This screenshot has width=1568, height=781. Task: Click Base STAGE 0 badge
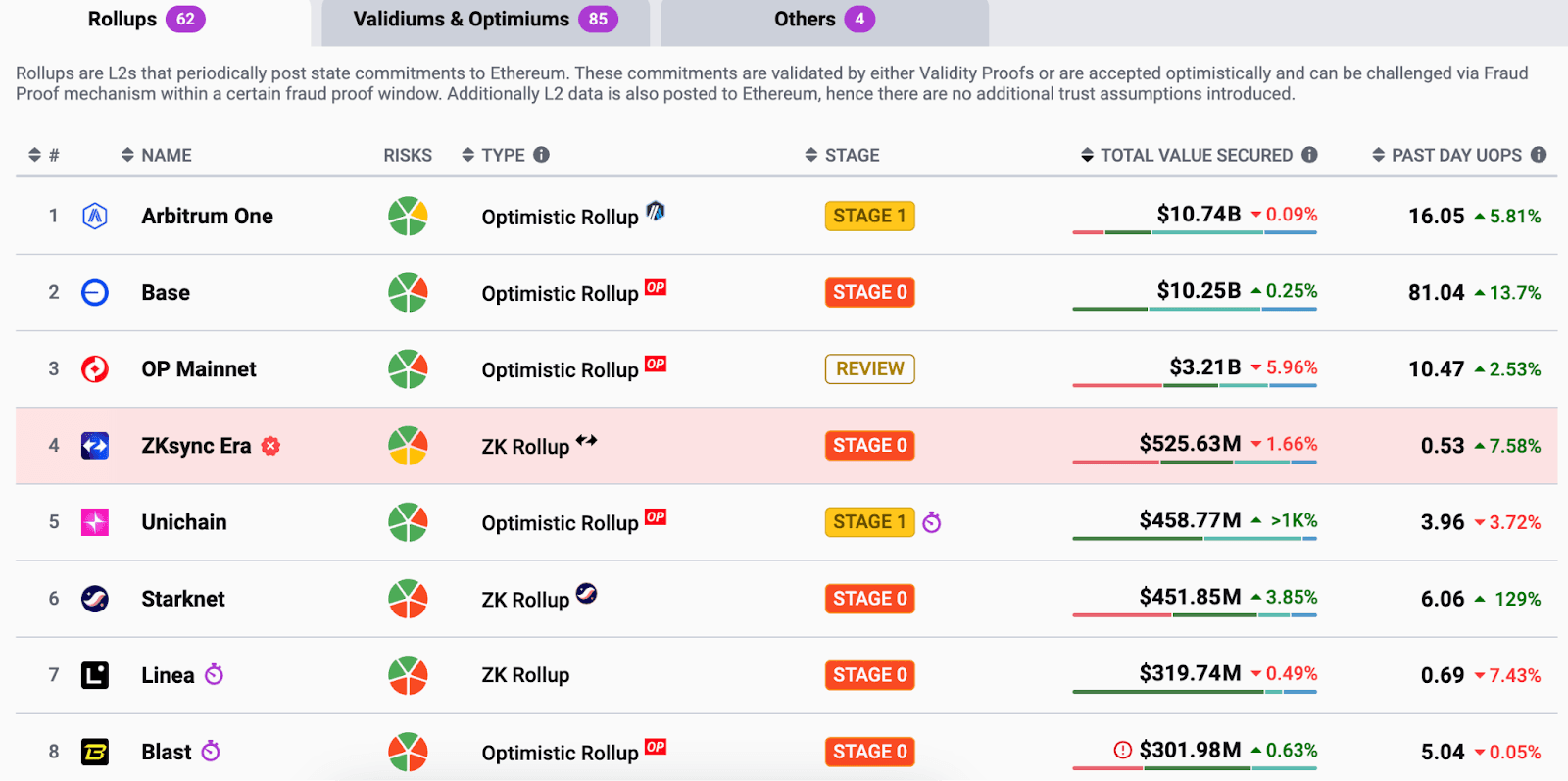[869, 292]
